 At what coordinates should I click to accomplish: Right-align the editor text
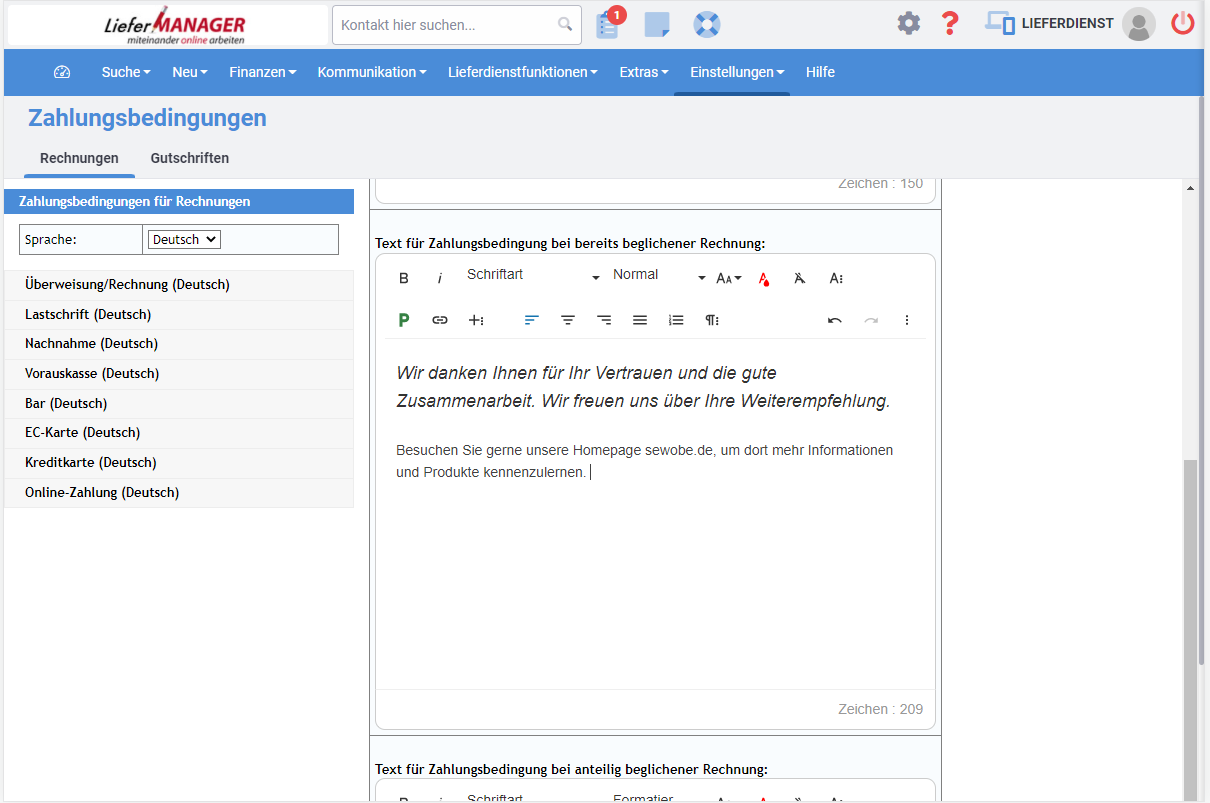(604, 320)
